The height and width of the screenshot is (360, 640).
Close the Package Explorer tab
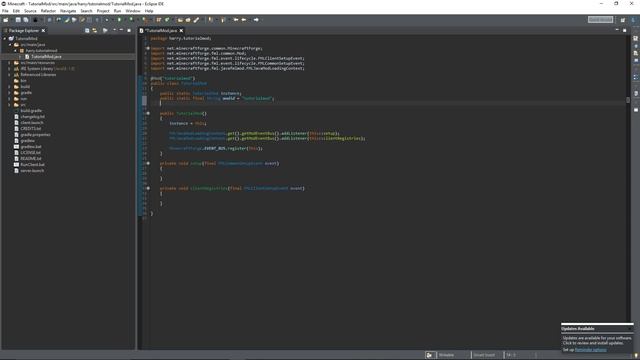click(x=43, y=31)
